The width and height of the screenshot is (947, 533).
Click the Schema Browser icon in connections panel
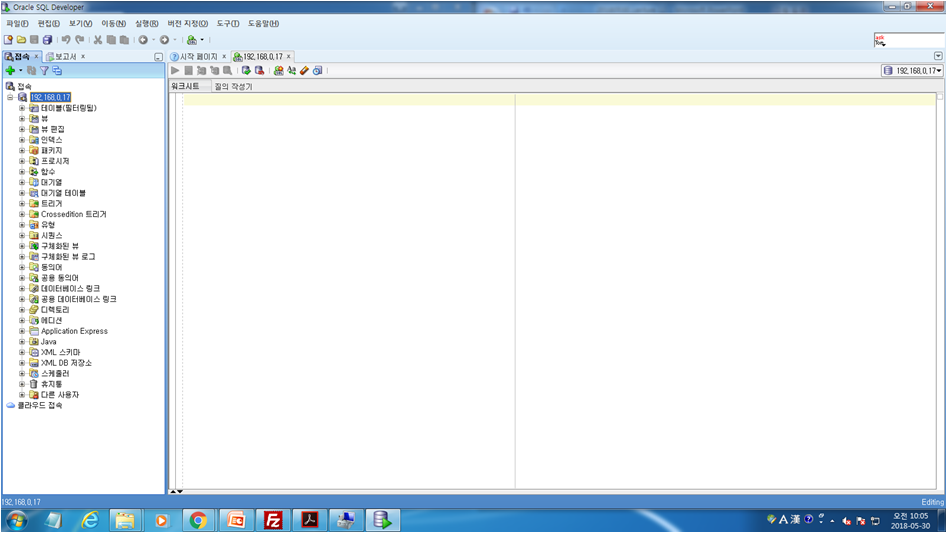tap(57, 71)
